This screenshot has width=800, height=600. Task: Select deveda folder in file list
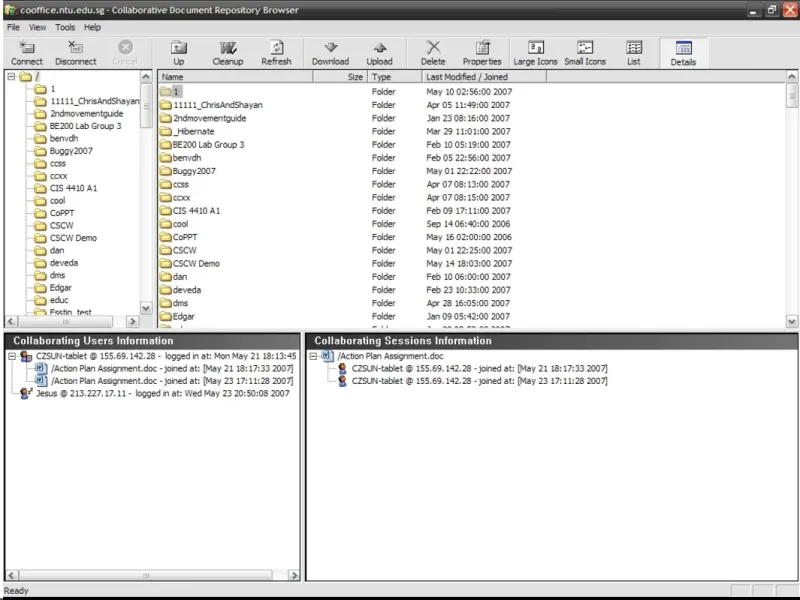[187, 290]
